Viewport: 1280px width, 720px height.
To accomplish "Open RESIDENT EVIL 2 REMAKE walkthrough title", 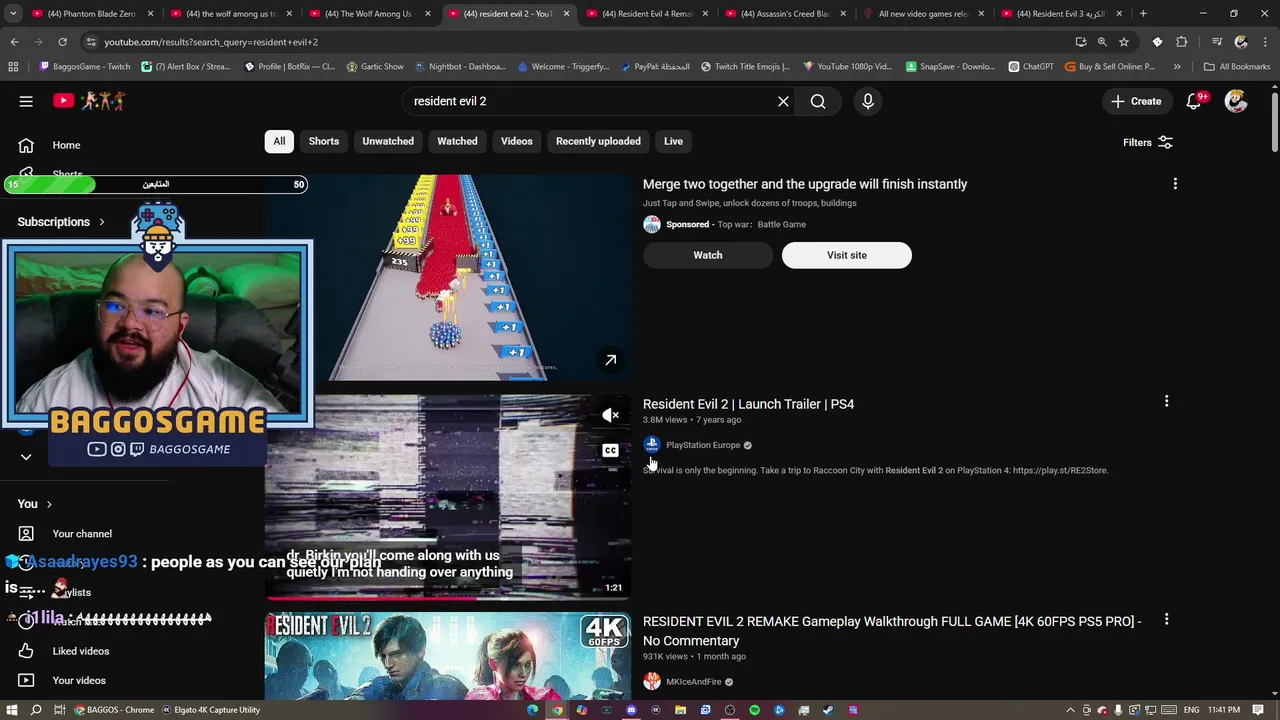I will point(892,631).
